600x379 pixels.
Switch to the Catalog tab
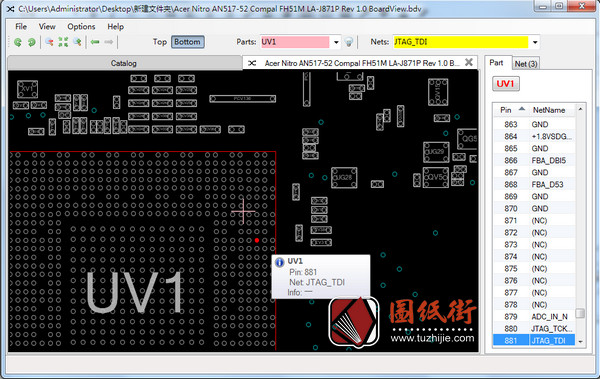(x=124, y=63)
